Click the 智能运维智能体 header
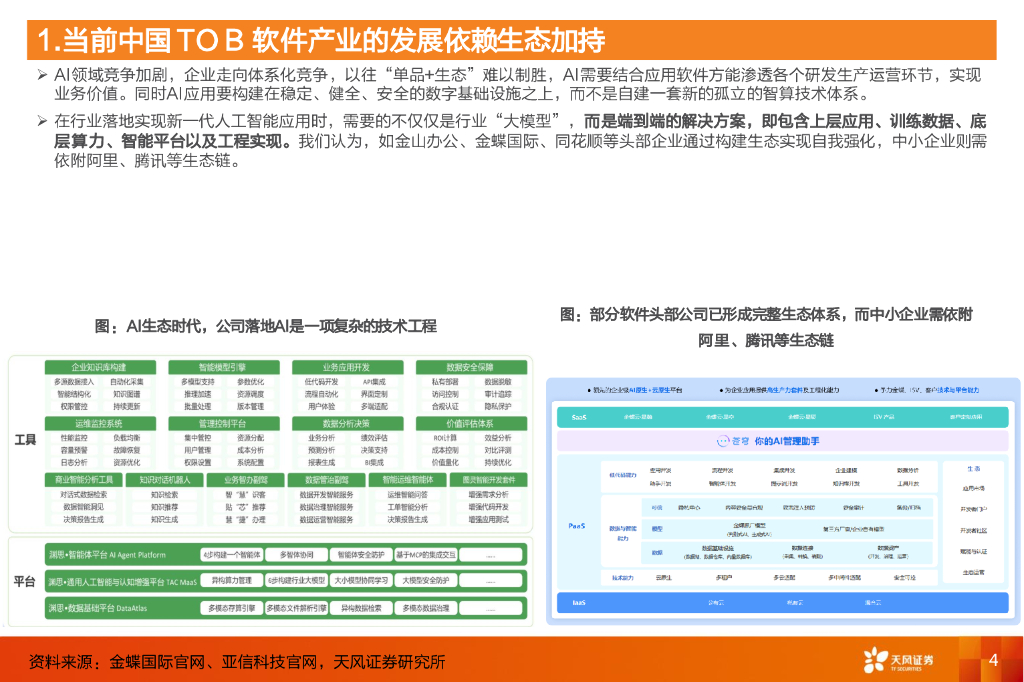 click(408, 479)
